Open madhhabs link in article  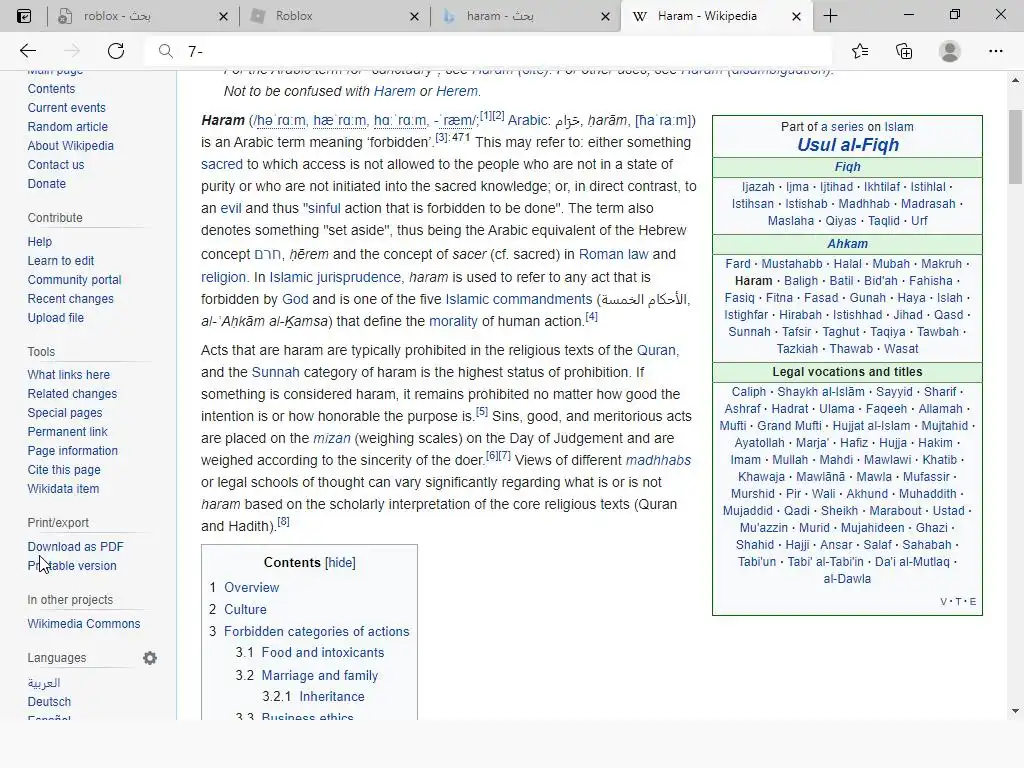pyautogui.click(x=658, y=460)
